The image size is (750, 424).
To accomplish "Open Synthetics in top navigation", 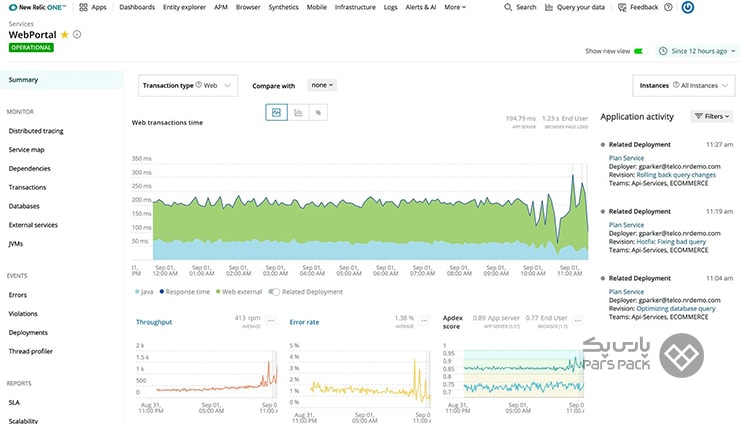I will [283, 7].
